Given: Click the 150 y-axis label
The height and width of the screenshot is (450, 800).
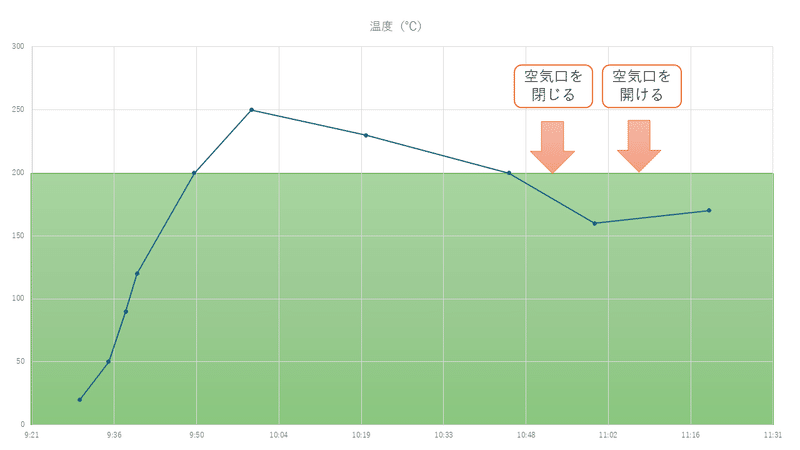Looking at the screenshot, I should tap(18, 236).
